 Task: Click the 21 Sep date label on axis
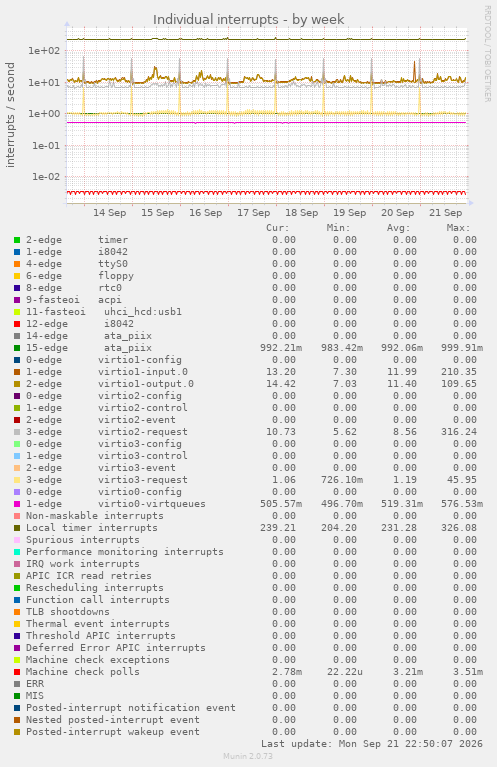pyautogui.click(x=446, y=213)
